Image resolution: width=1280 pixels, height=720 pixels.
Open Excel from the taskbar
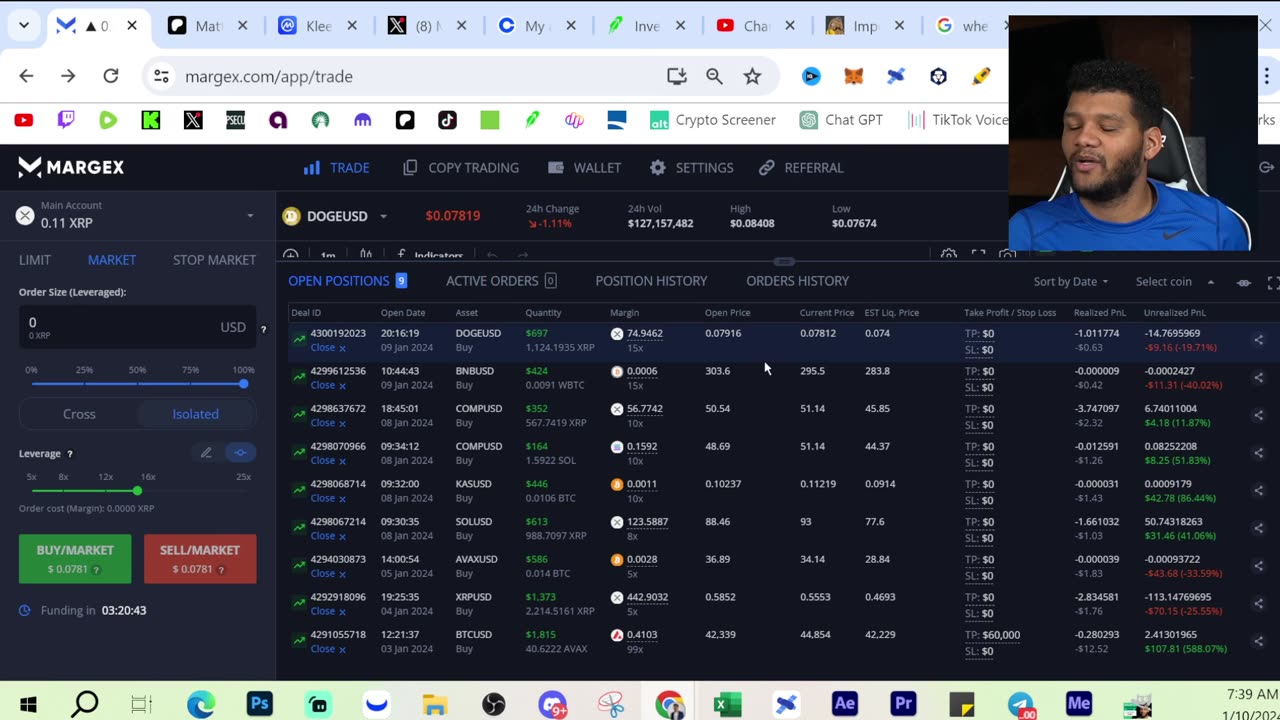click(727, 704)
